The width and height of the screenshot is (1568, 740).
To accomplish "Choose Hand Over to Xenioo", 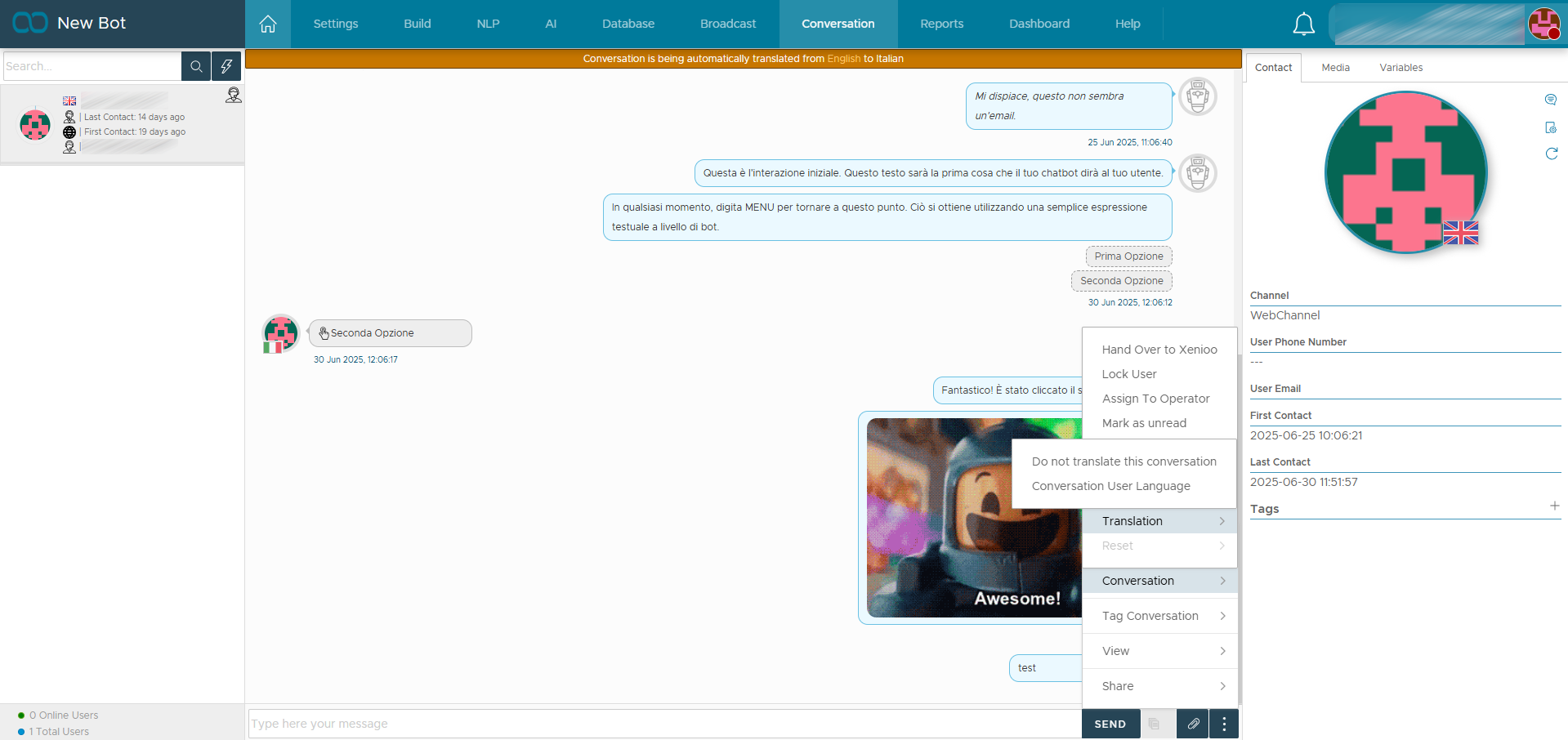I will [1159, 350].
